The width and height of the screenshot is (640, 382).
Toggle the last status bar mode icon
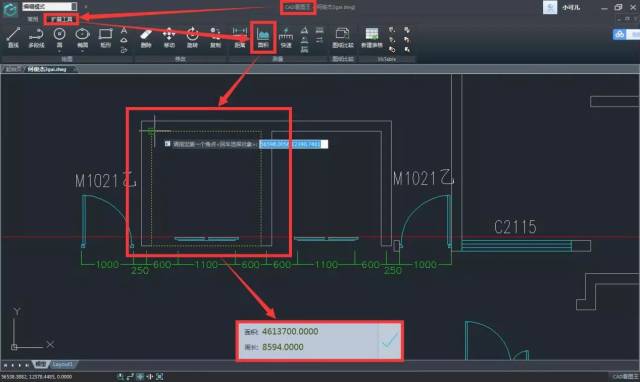tap(160, 376)
